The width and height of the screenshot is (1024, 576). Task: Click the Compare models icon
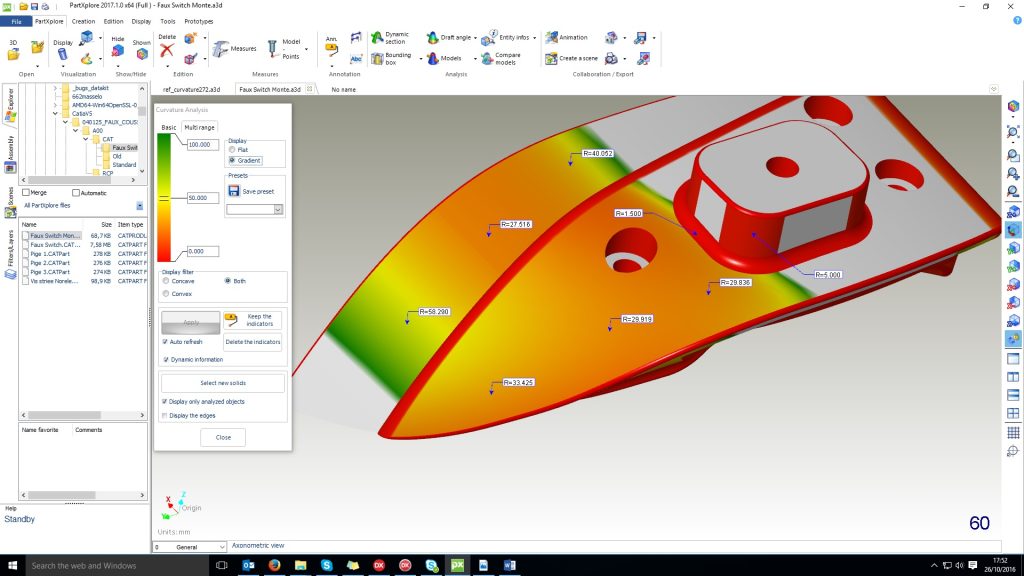(x=487, y=59)
